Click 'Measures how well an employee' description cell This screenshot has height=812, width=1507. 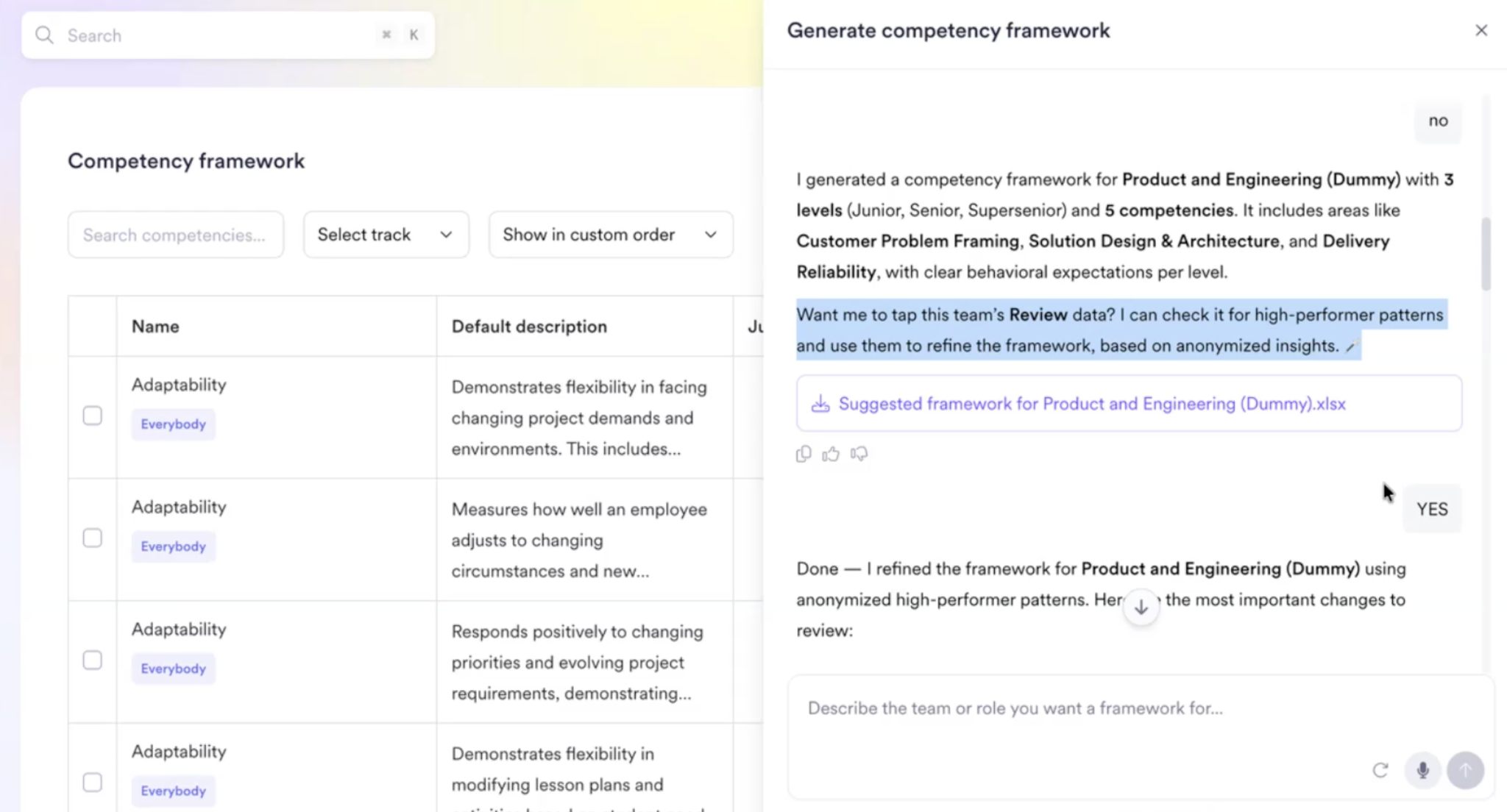(584, 540)
